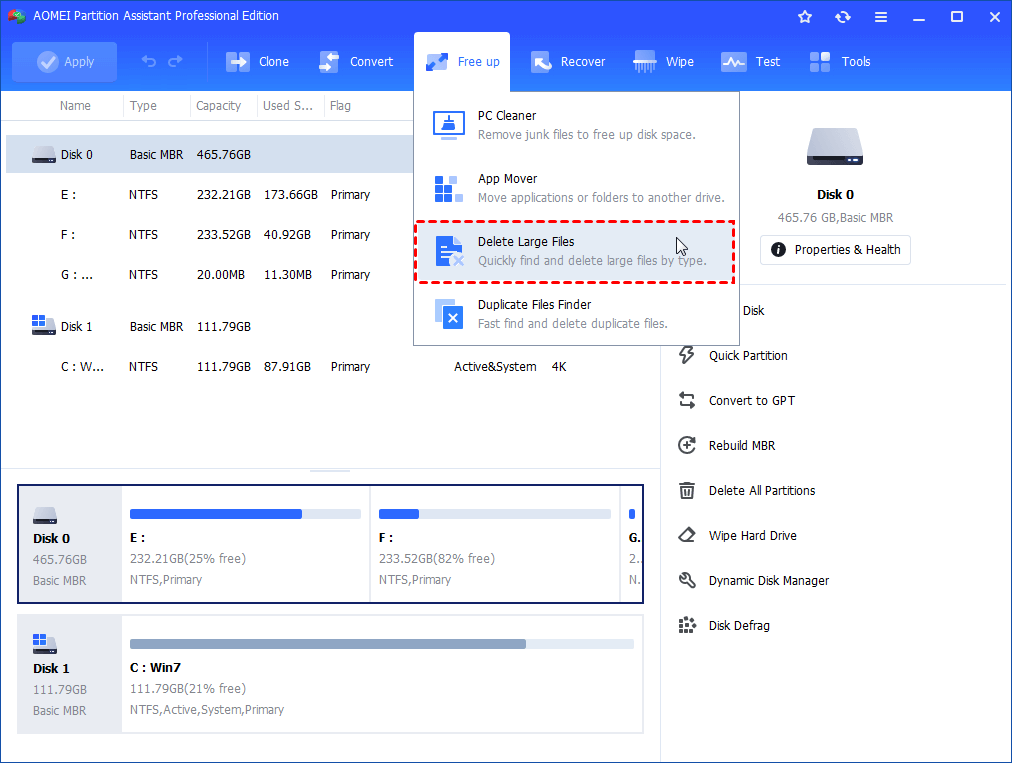This screenshot has height=763, width=1012.
Task: Click the Name column header
Action: coord(75,106)
